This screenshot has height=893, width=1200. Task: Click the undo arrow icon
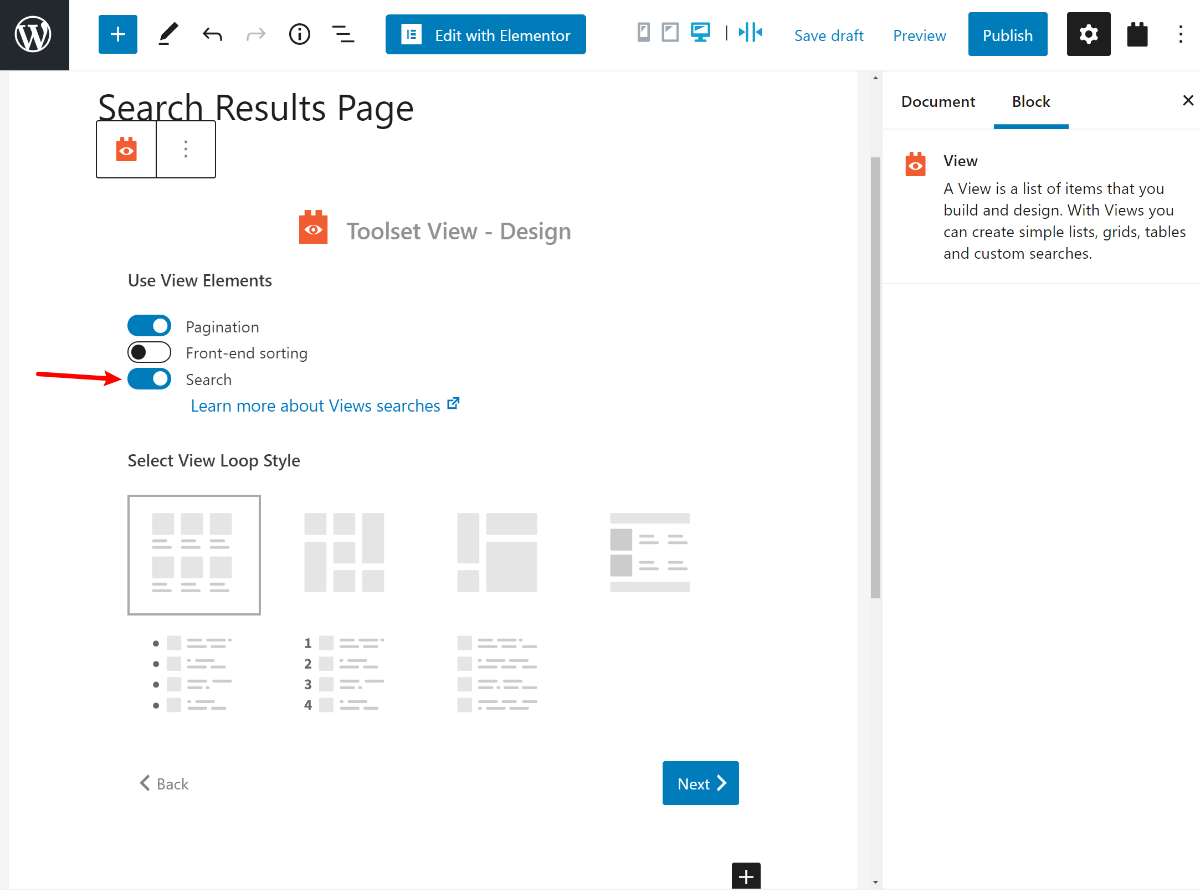[x=212, y=35]
